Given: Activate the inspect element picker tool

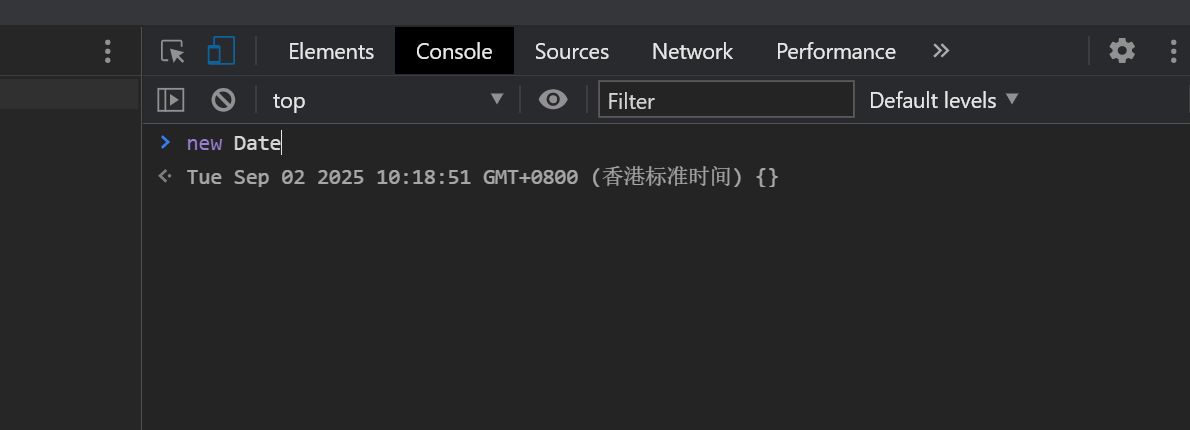Looking at the screenshot, I should coord(173,52).
